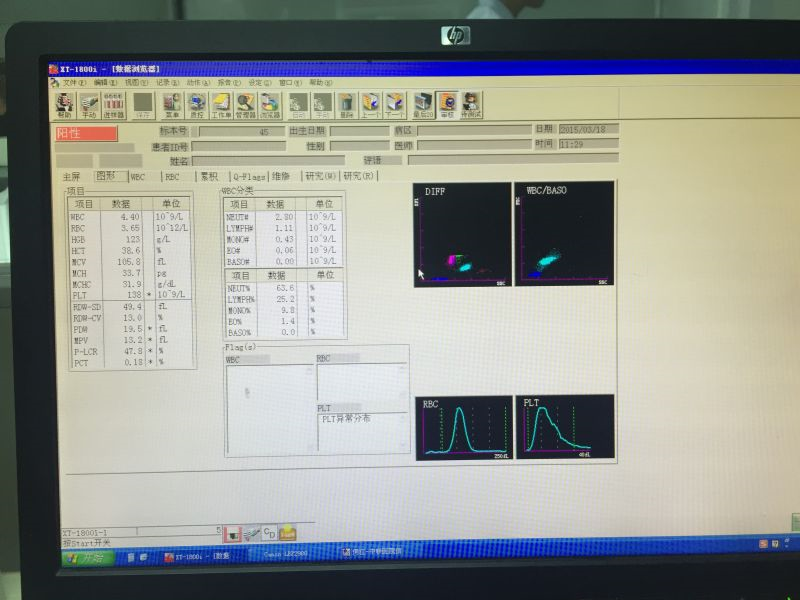The width and height of the screenshot is (800, 600).
Task: Click the 审核 (Validate) toolbar icon
Action: (x=447, y=104)
